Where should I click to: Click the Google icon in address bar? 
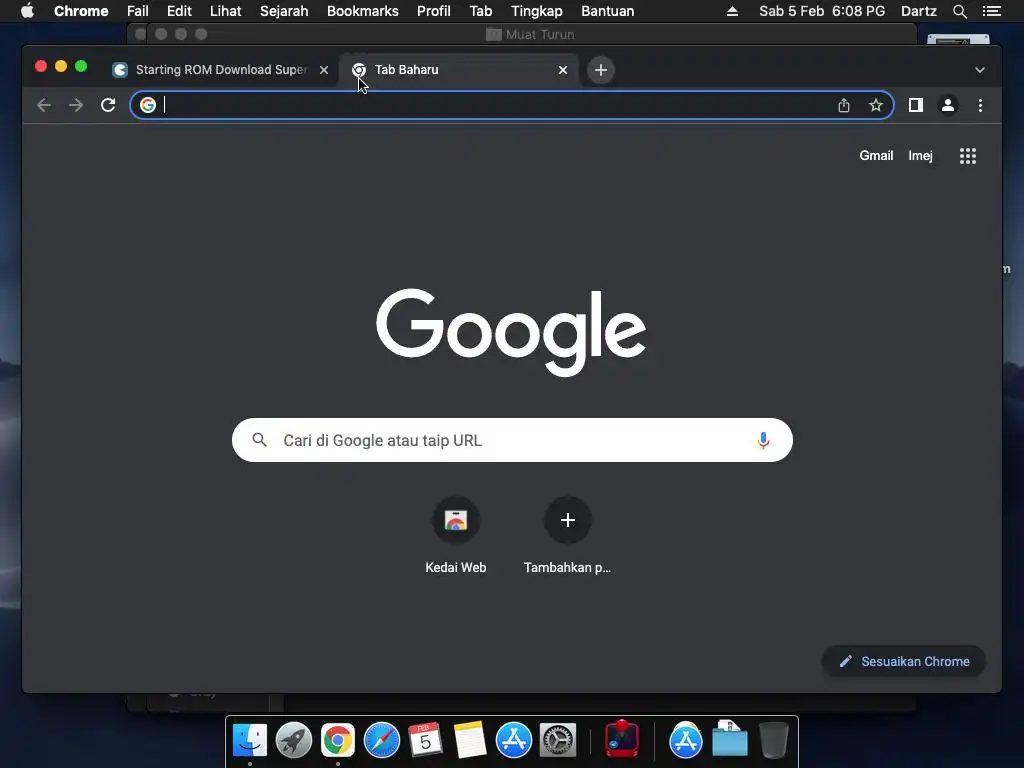click(x=148, y=105)
